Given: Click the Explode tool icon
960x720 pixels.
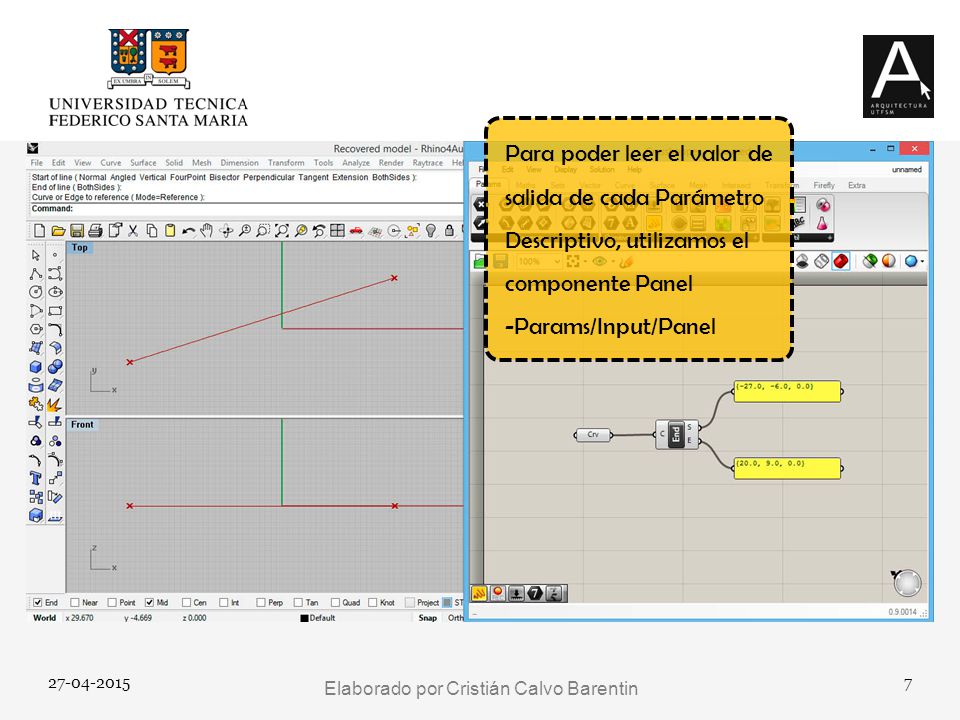Looking at the screenshot, I should pyautogui.click(x=55, y=404).
